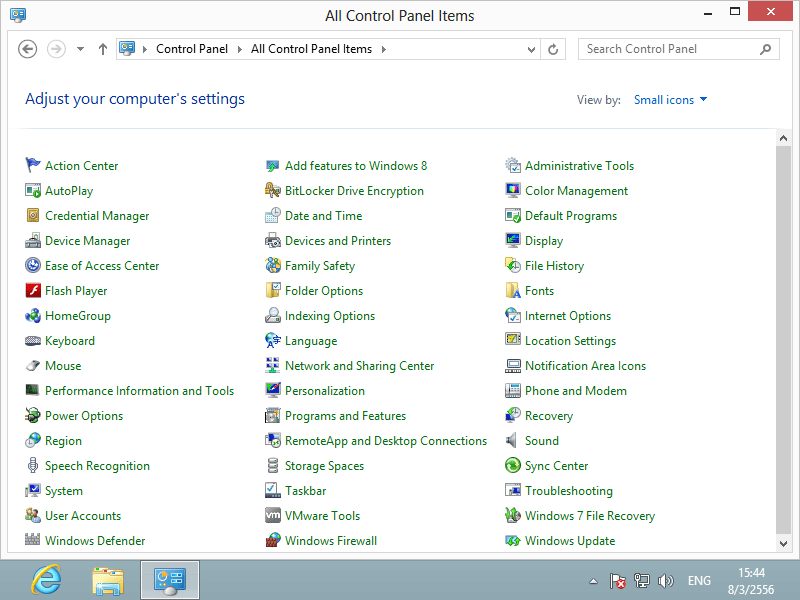Click the BitLocker Drive Encryption icon
Image resolution: width=800 pixels, height=600 pixels.
click(x=273, y=190)
